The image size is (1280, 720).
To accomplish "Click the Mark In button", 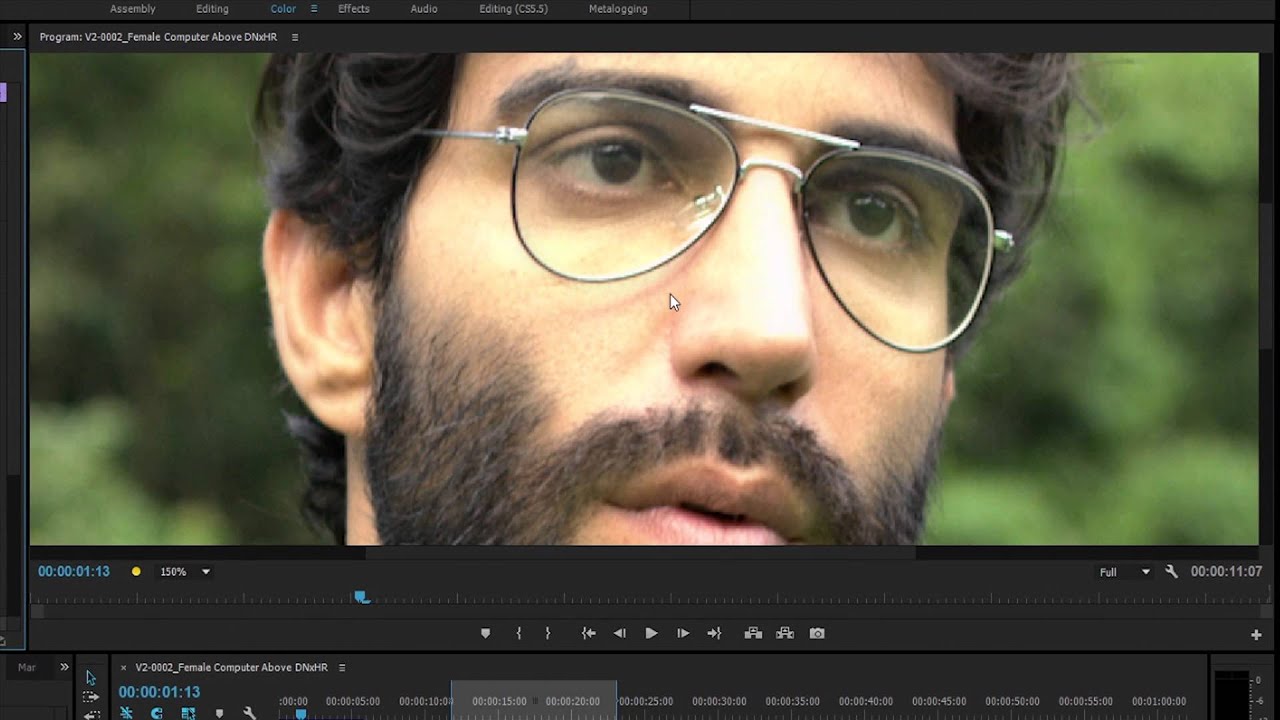I will [518, 633].
